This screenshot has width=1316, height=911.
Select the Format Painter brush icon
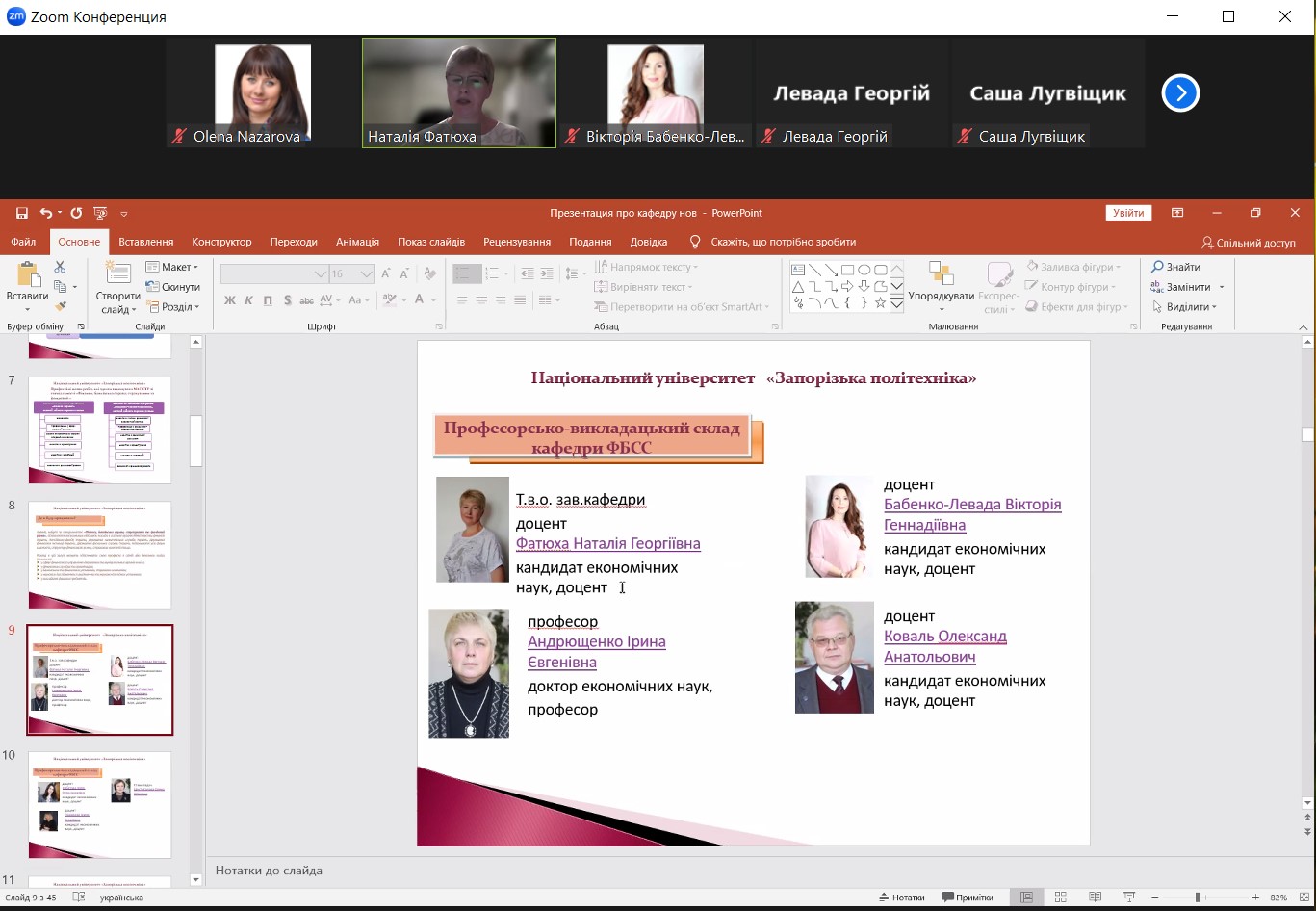(60, 306)
